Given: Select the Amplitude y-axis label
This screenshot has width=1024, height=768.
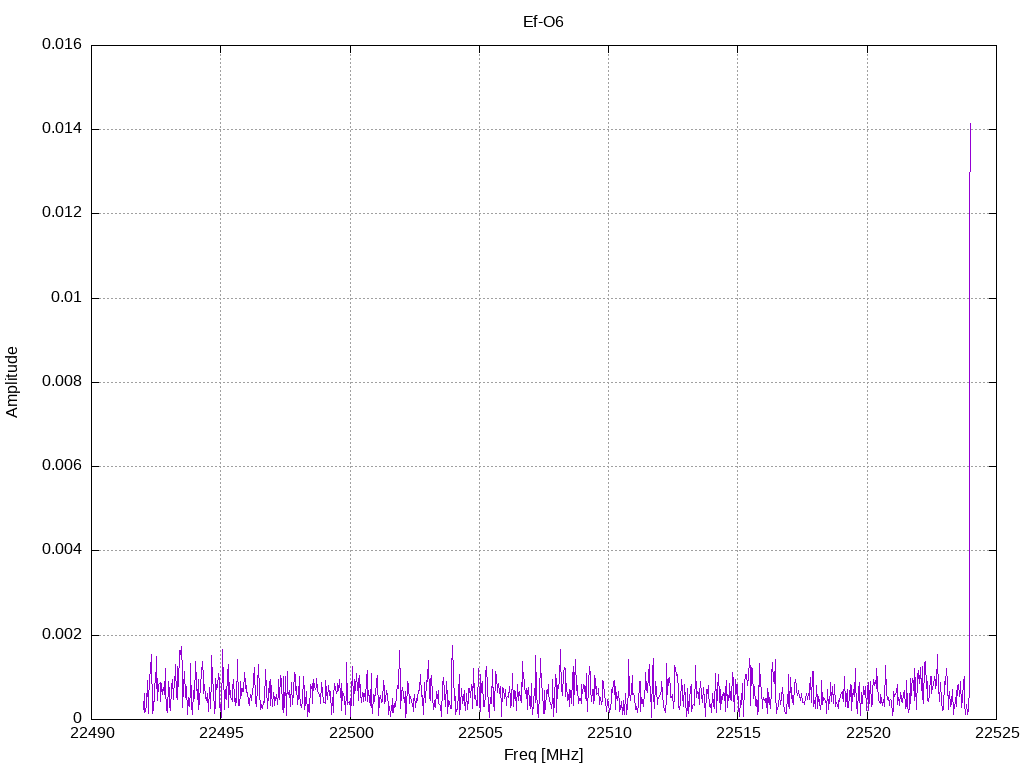Looking at the screenshot, I should click(x=12, y=382).
